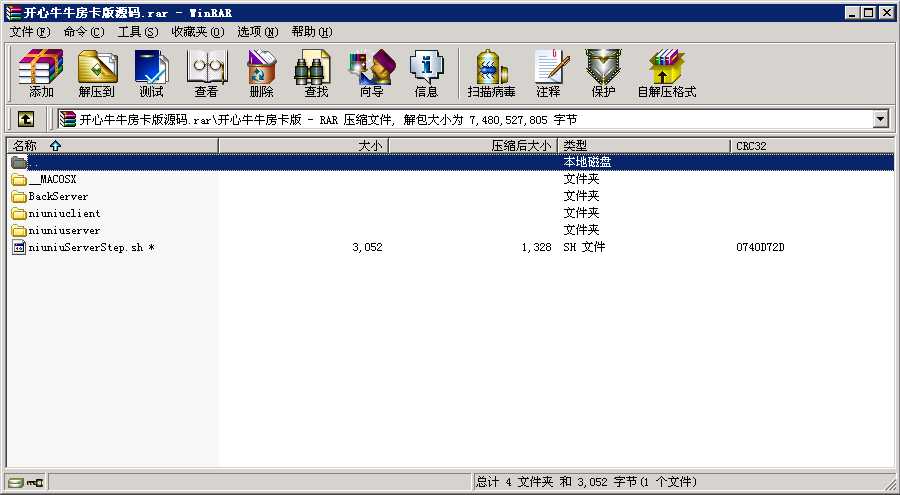Expand the address bar path dropdown
Viewport: 900px width, 495px height.
point(880,119)
